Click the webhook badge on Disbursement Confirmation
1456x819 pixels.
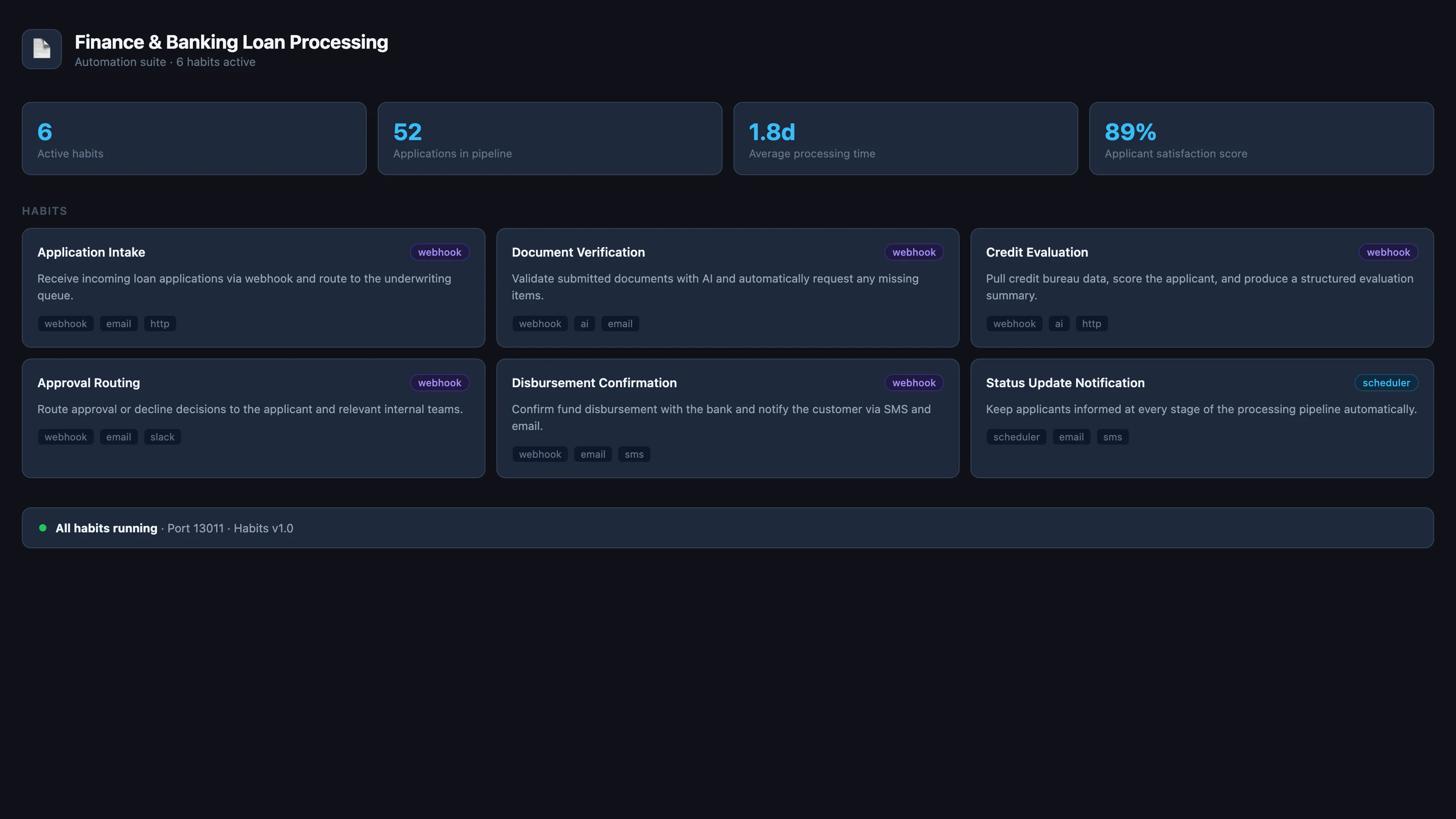(914, 383)
